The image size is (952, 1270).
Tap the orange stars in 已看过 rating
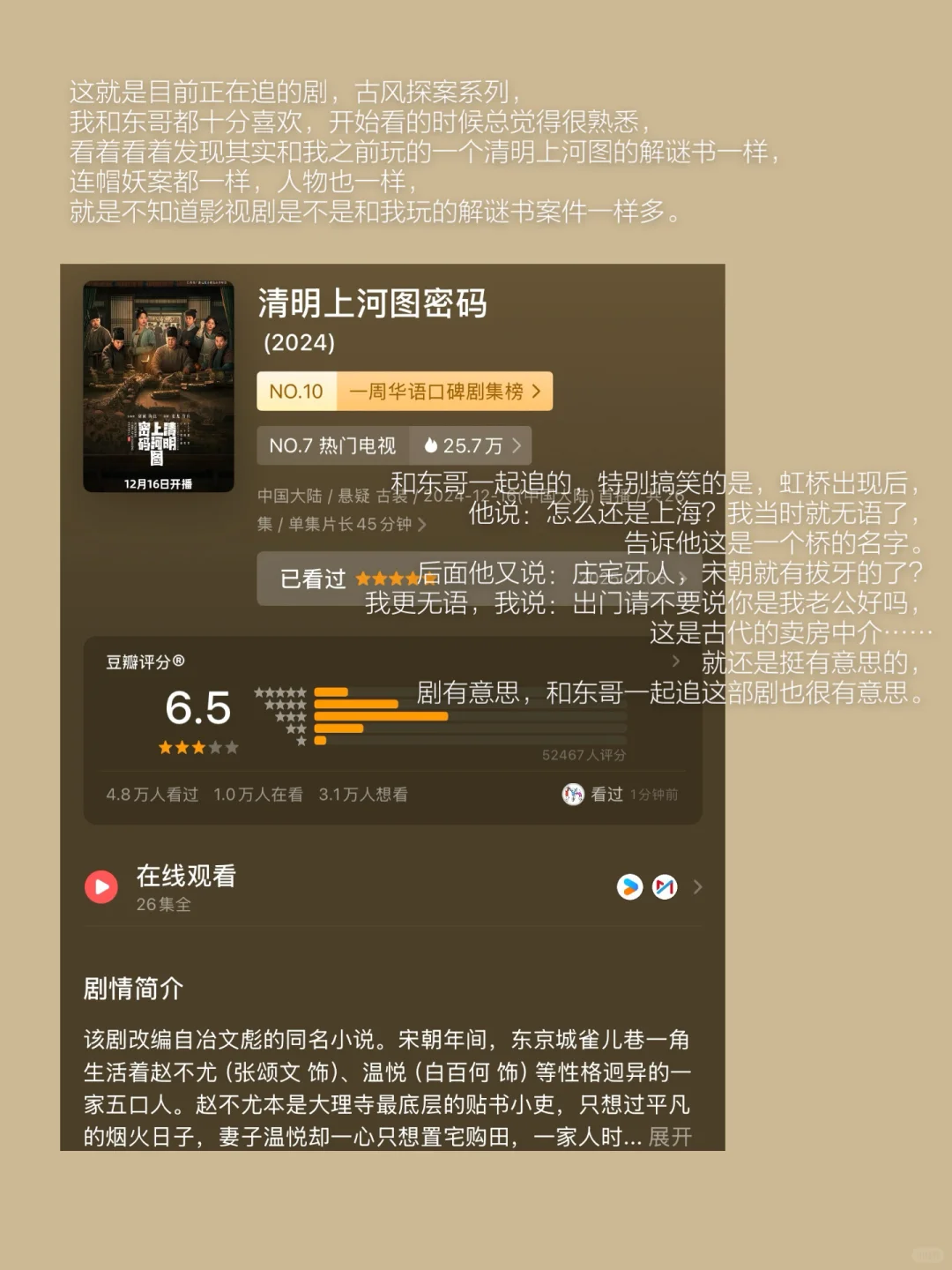395,579
